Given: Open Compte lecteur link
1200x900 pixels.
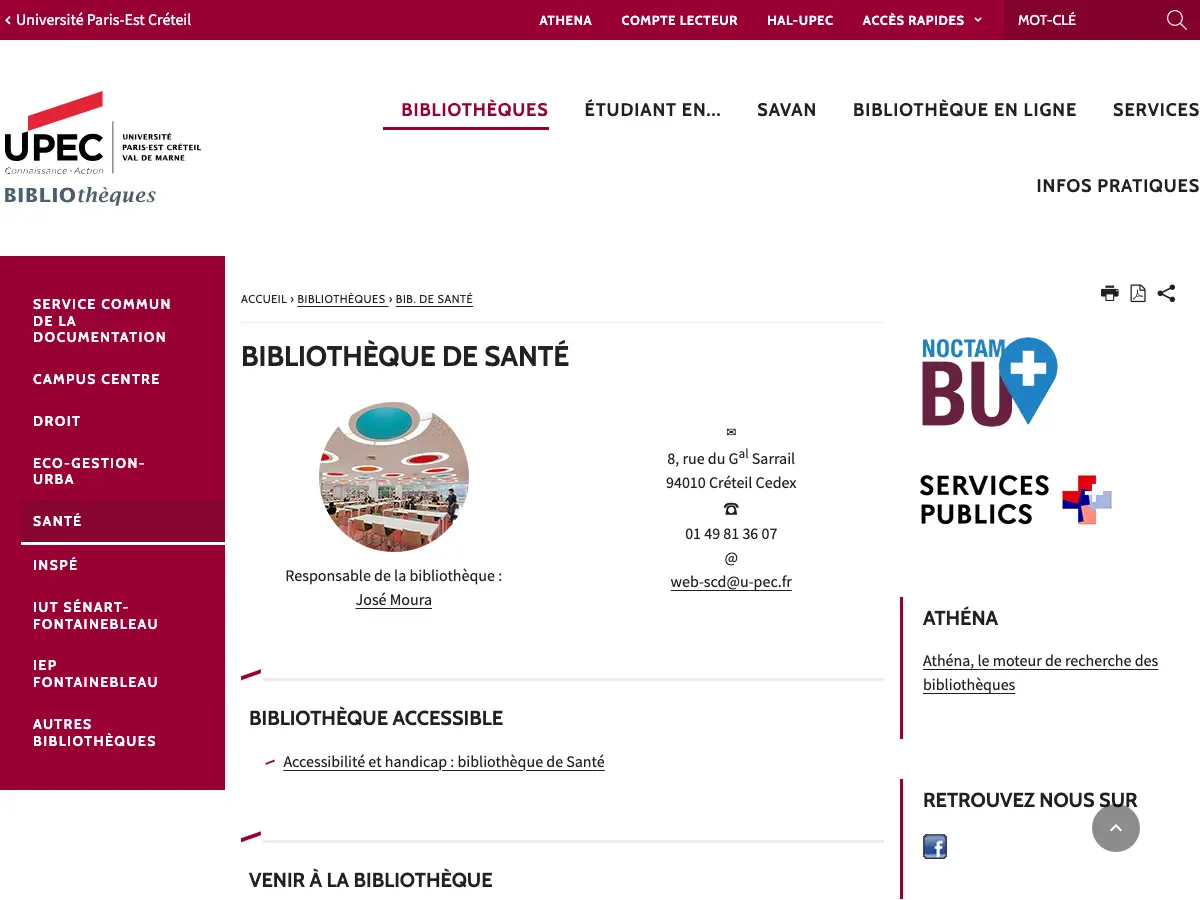Looking at the screenshot, I should pos(679,20).
